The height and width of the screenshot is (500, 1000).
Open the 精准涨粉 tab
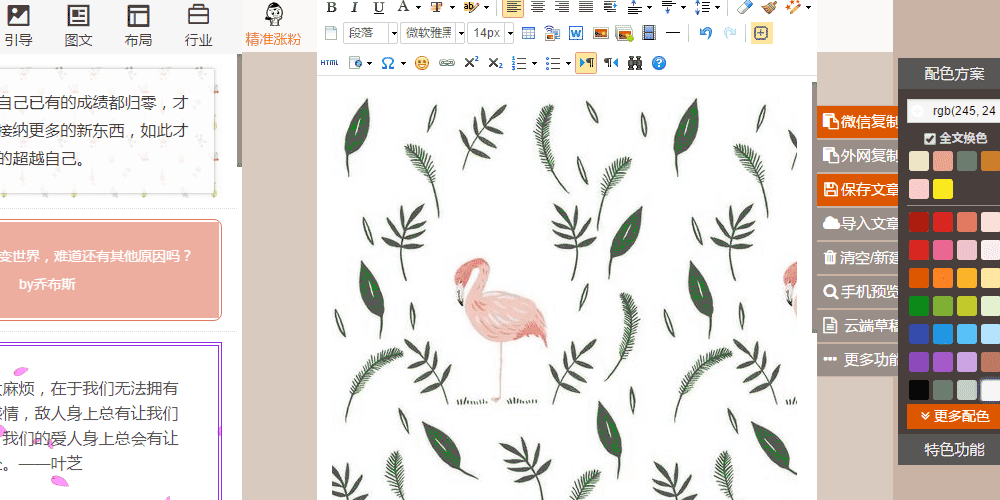coord(273,26)
